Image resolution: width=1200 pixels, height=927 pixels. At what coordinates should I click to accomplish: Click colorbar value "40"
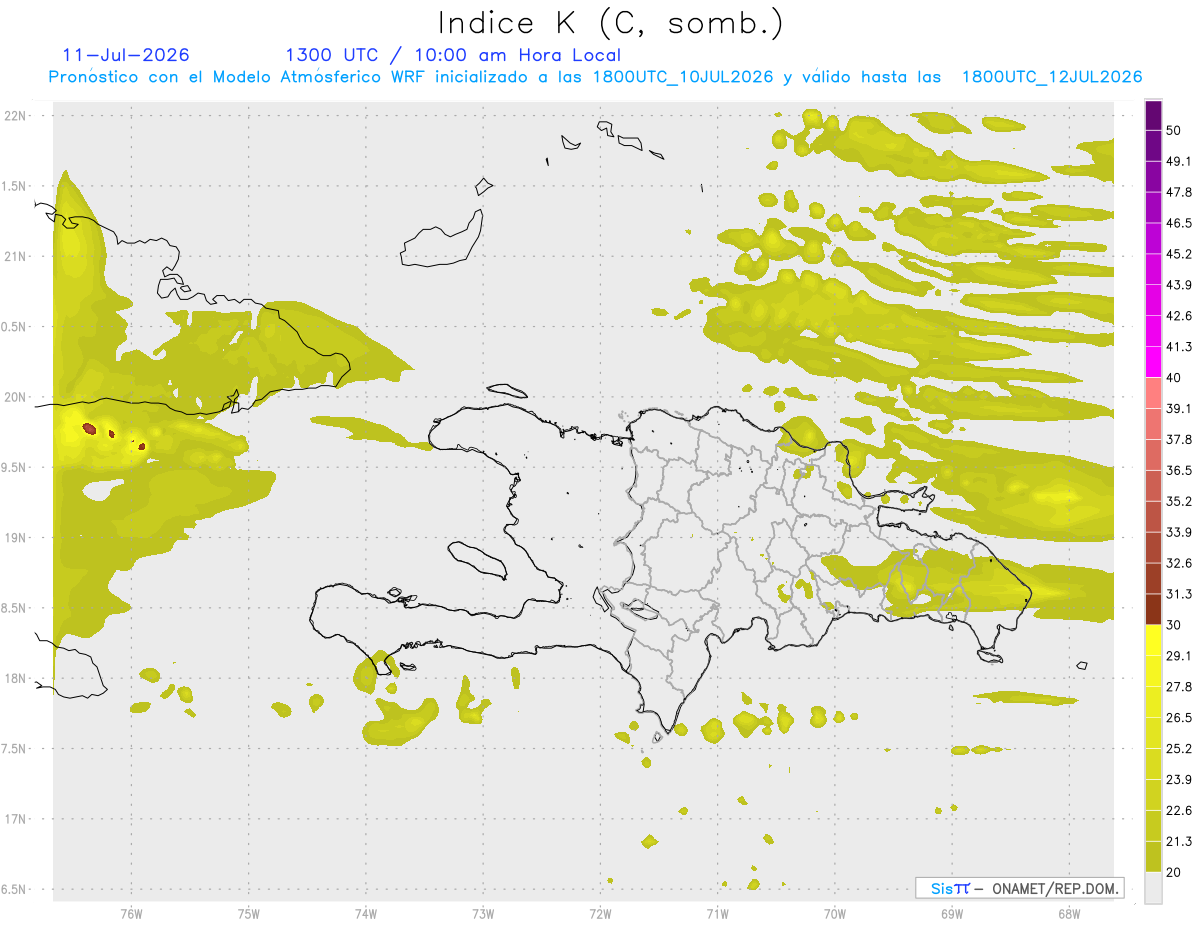point(1174,378)
